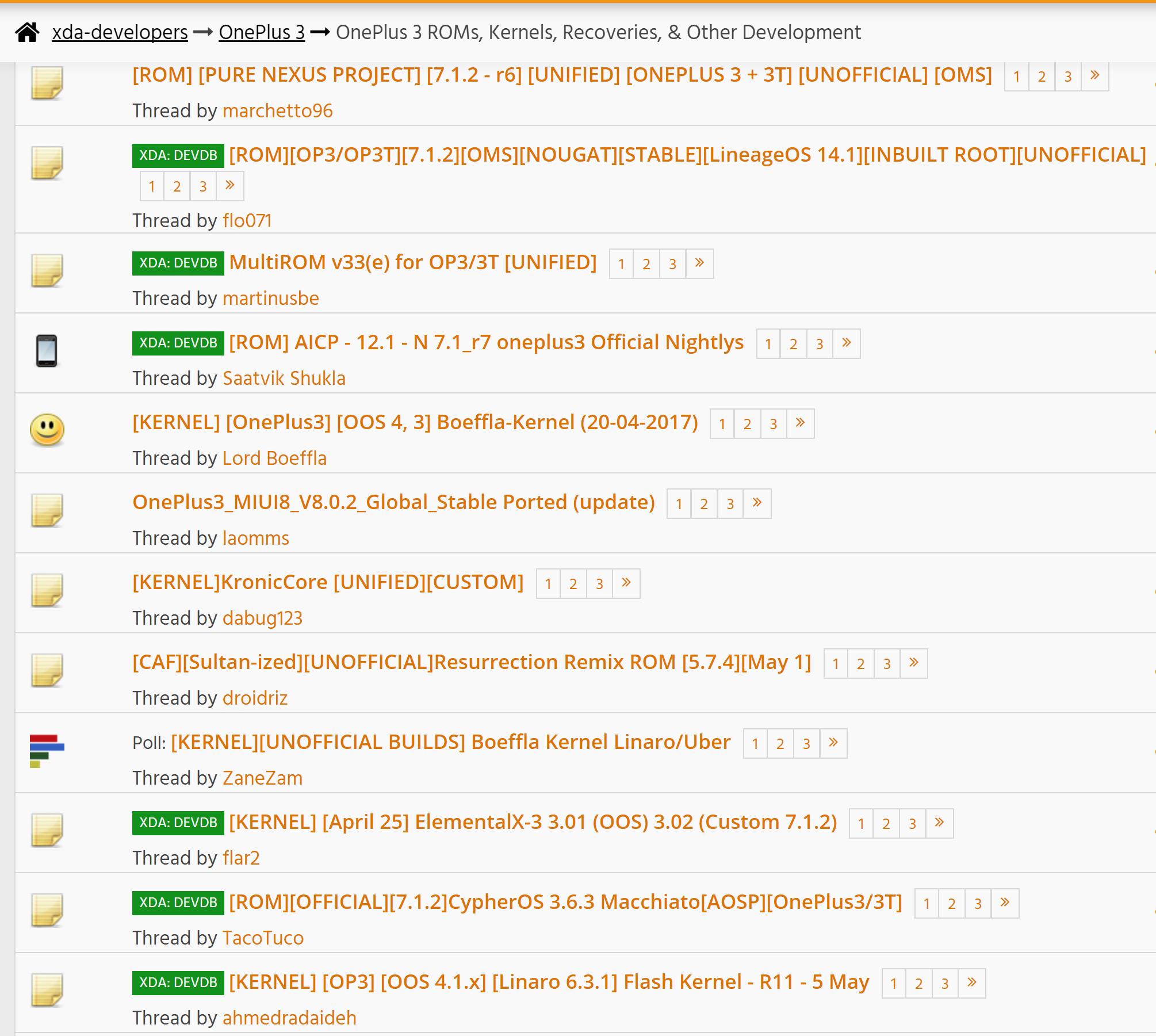
Task: Click smiley icon beside Boeffla-Kernel thread
Action: click(x=47, y=430)
